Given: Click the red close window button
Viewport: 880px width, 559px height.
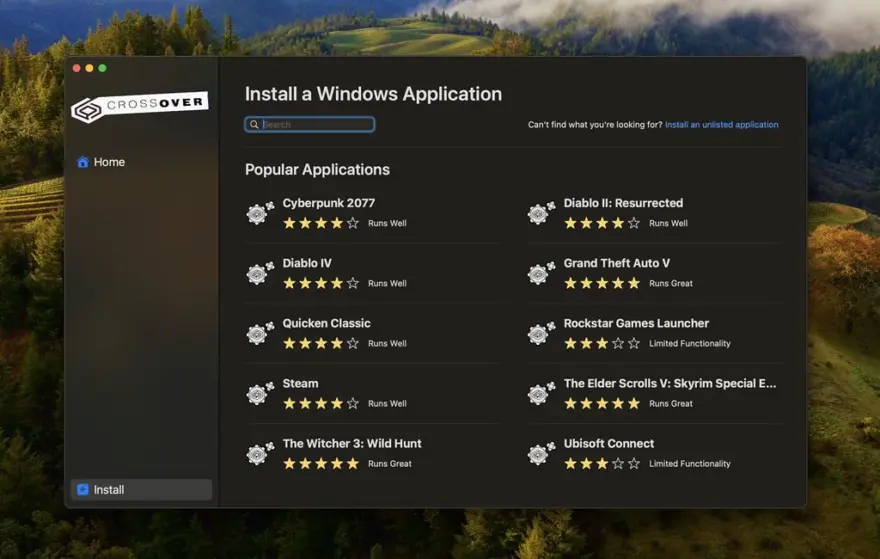Looking at the screenshot, I should tap(76, 68).
